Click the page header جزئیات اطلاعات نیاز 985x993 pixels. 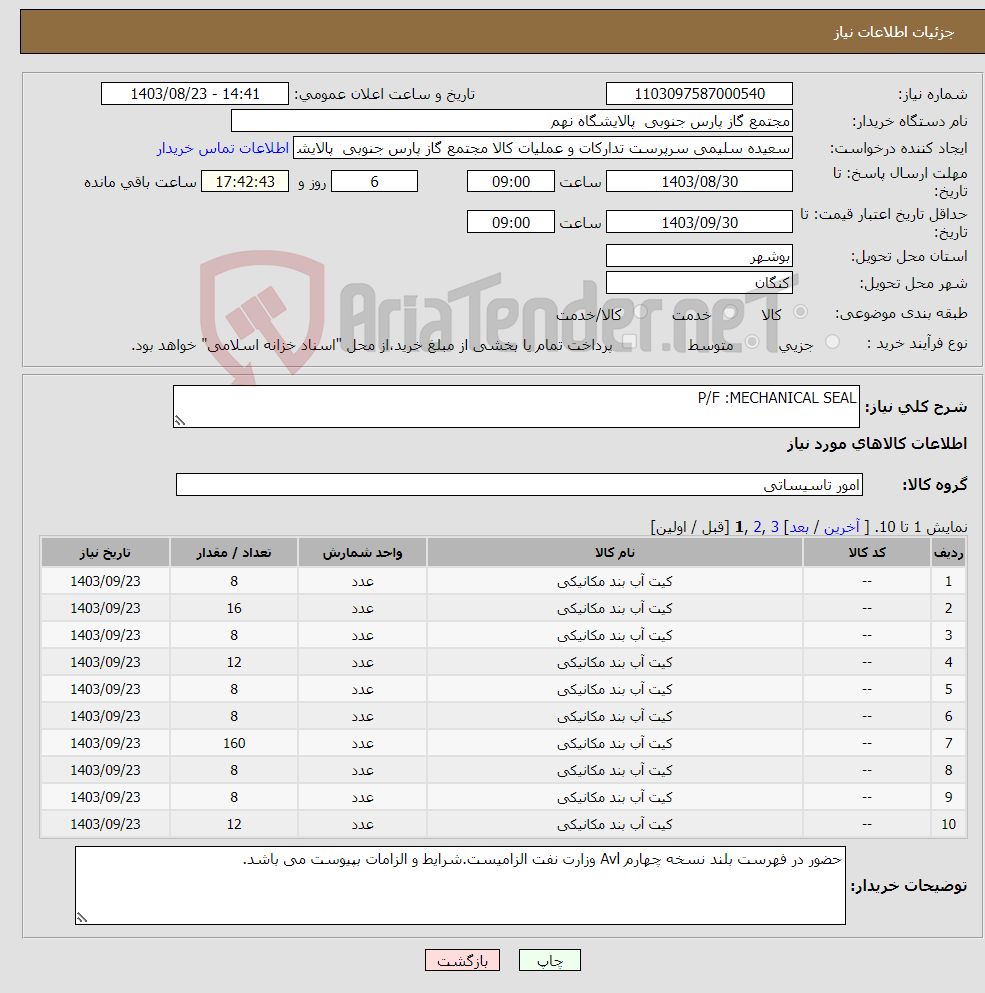click(893, 32)
